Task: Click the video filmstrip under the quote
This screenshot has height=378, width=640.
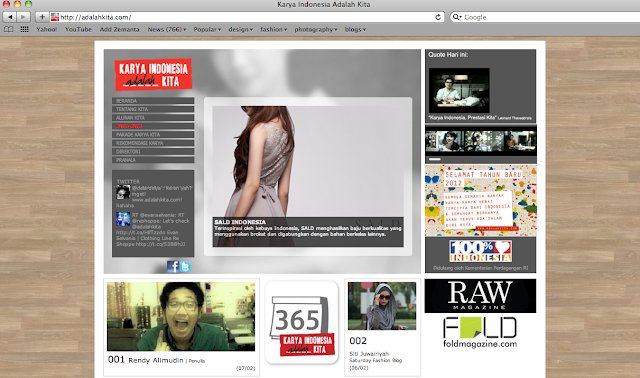Action: click(x=480, y=141)
